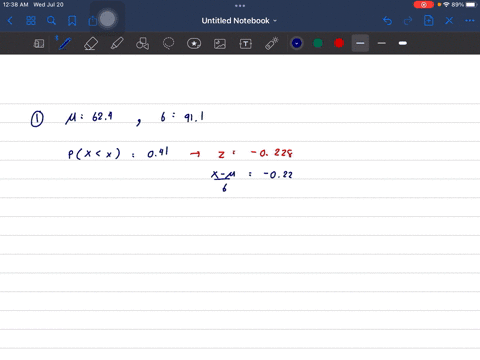Select the Lasso selection tool
This screenshot has width=480, height=360.
pos(168,43)
